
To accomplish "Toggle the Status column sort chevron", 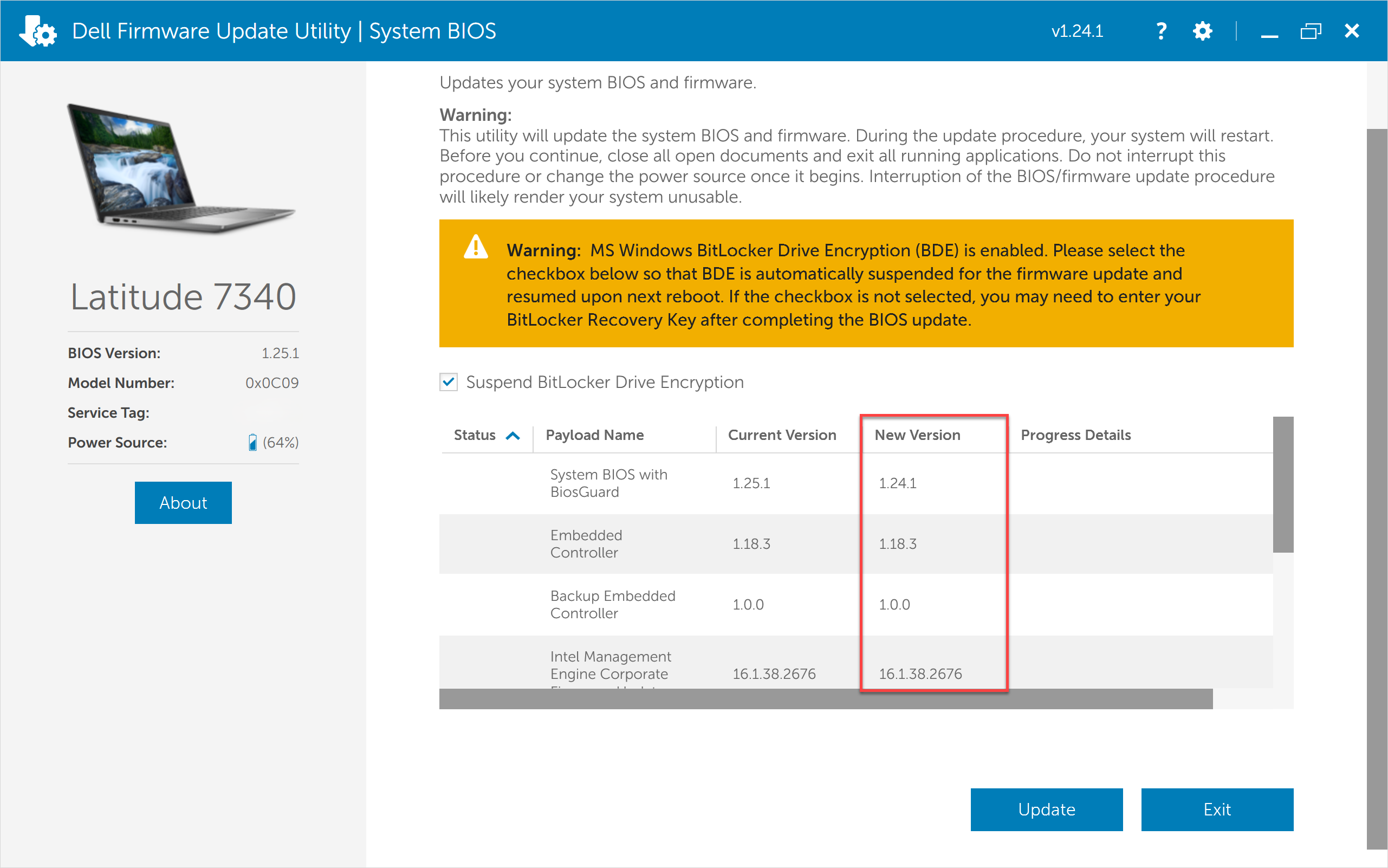I will 513,435.
